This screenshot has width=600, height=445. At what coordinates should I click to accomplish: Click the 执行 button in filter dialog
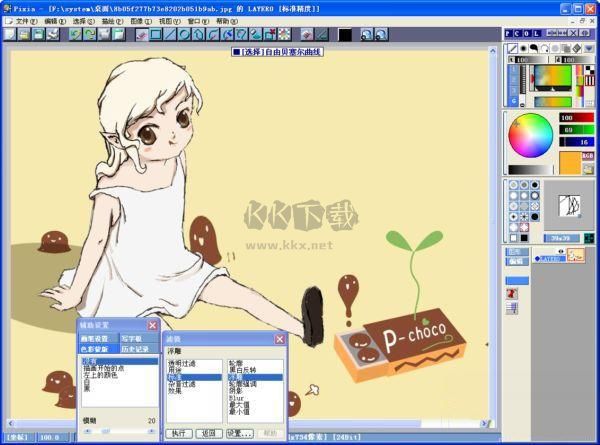pyautogui.click(x=178, y=434)
